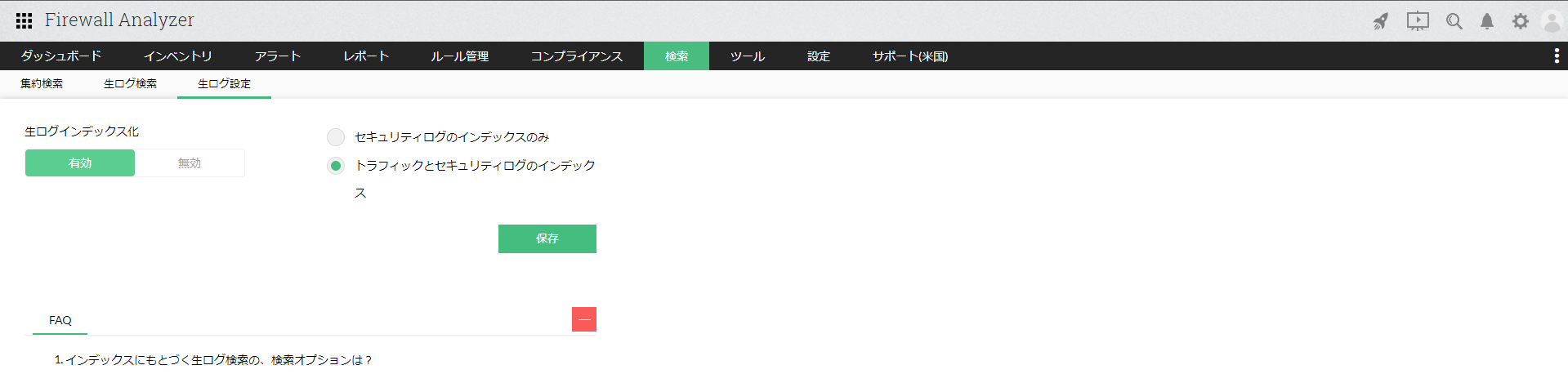The width and height of the screenshot is (1568, 383).
Task: Click the user profile avatar
Action: [1551, 21]
